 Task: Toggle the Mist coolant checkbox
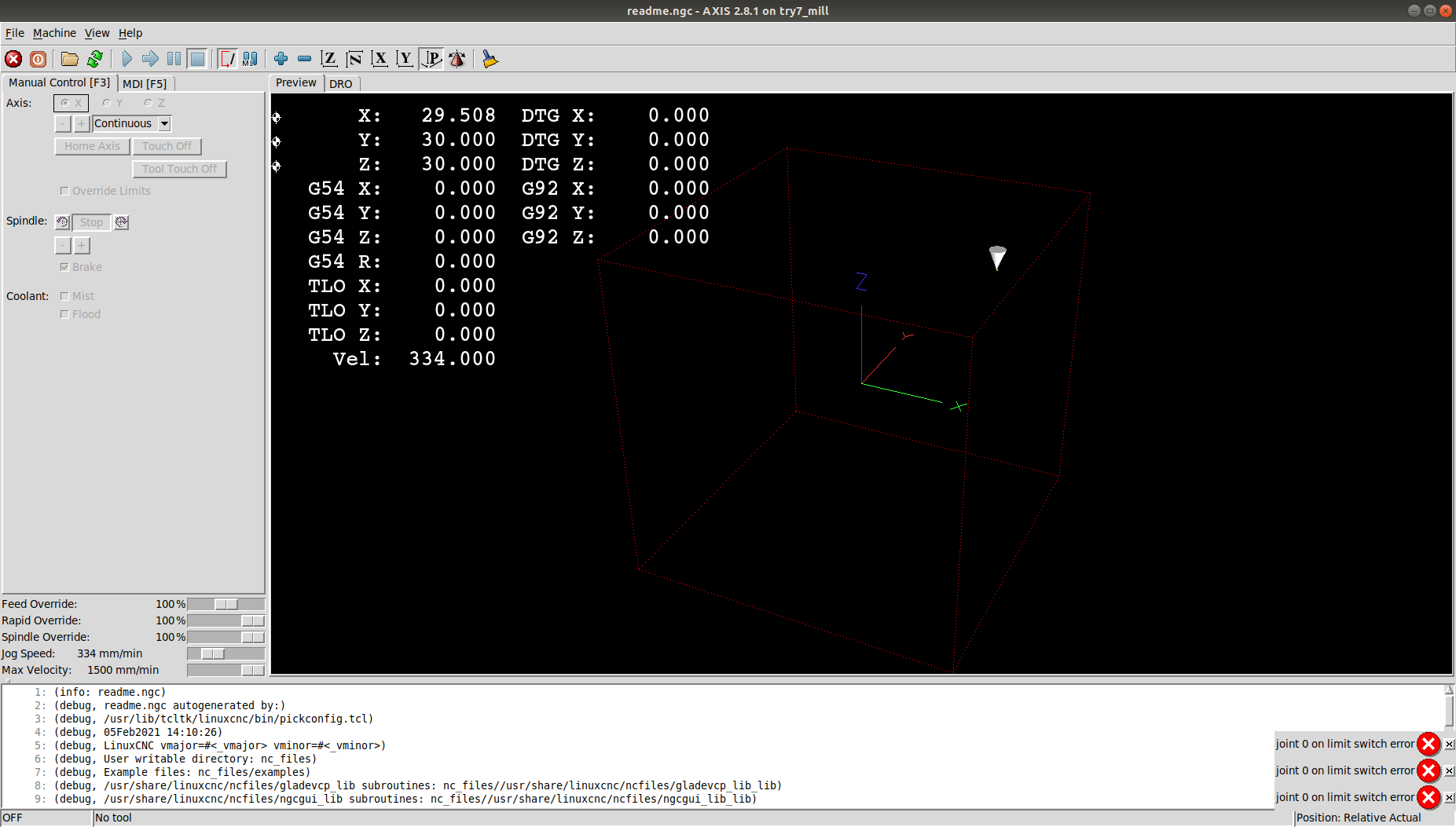64,296
